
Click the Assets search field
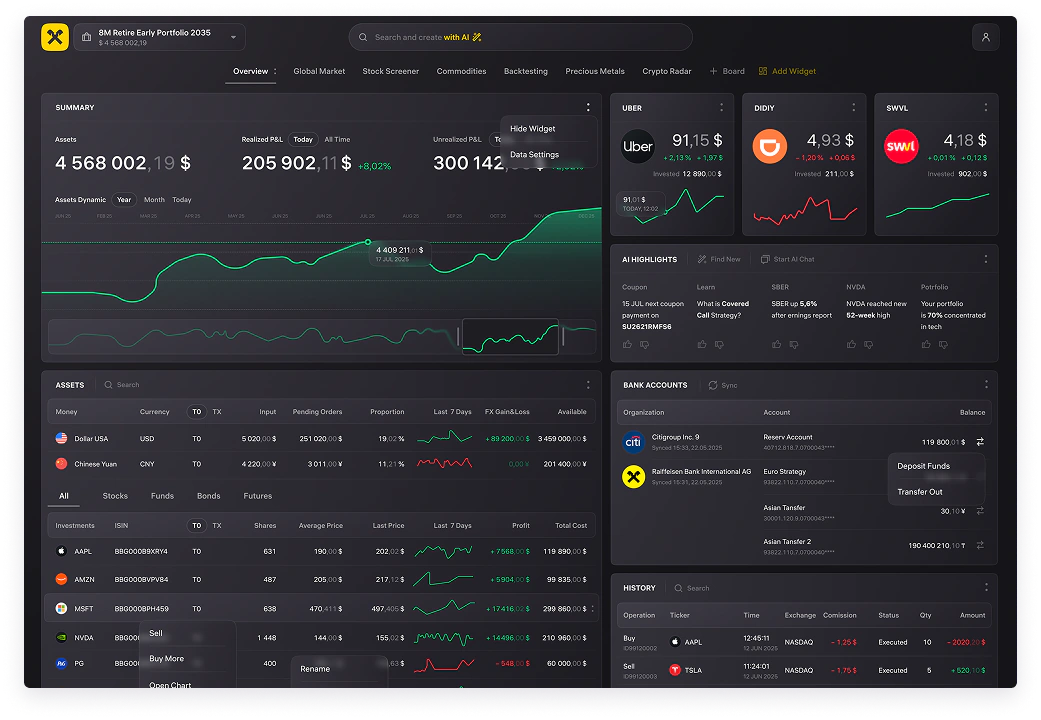[x=122, y=385]
